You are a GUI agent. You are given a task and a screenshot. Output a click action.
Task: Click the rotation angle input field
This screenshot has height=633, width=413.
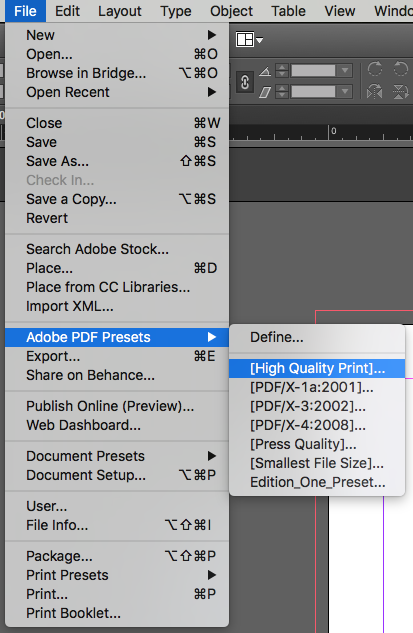(313, 71)
